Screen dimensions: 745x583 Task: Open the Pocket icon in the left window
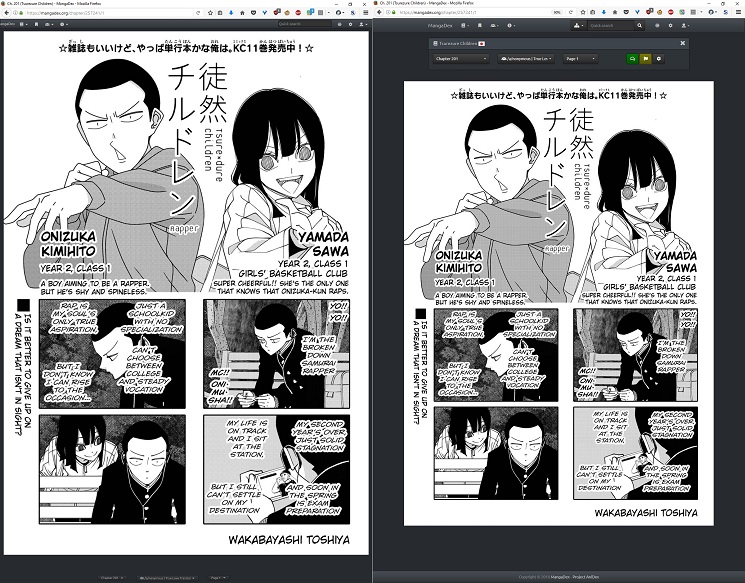pyautogui.click(x=254, y=13)
